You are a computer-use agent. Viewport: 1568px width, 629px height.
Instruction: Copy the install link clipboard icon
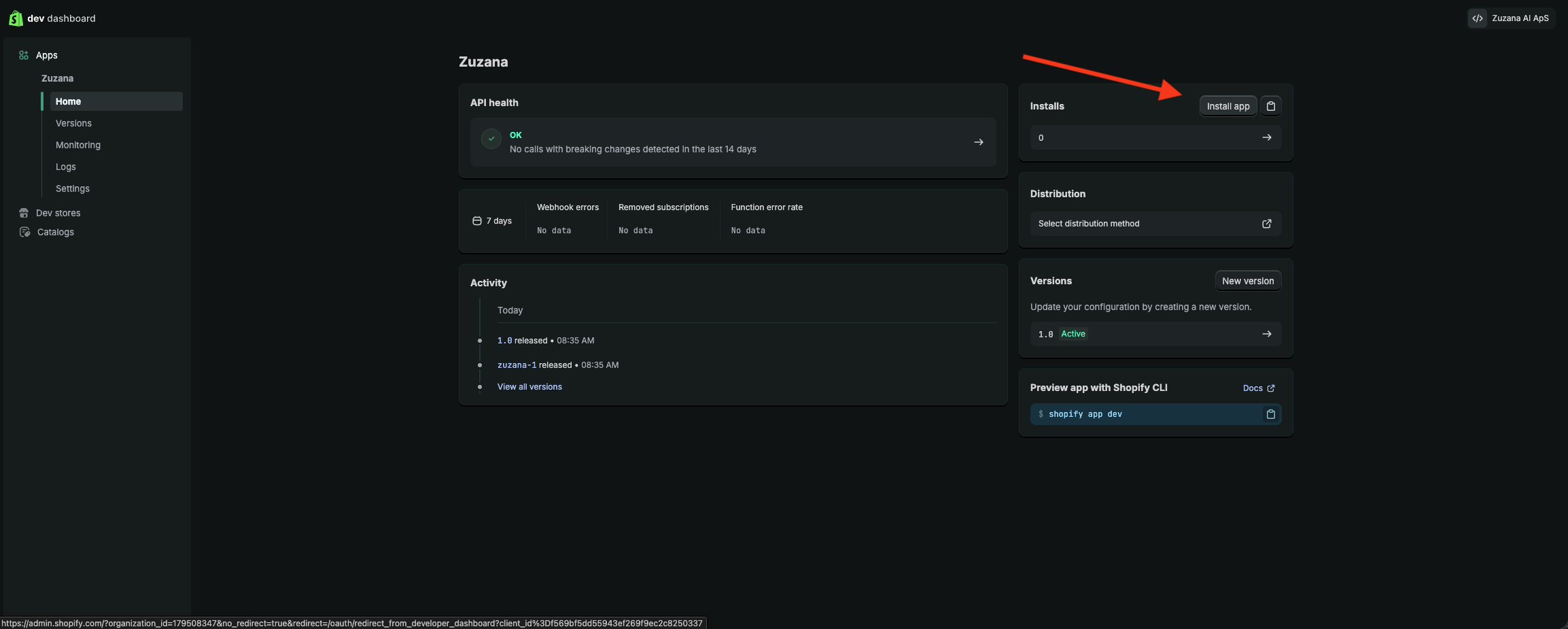[x=1270, y=106]
